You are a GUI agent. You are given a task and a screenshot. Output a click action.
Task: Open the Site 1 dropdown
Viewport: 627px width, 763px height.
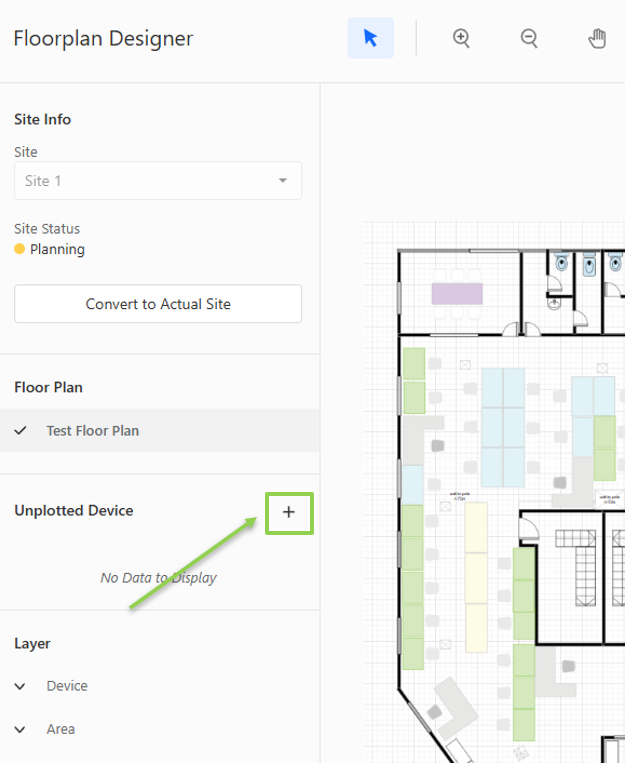[x=158, y=181]
